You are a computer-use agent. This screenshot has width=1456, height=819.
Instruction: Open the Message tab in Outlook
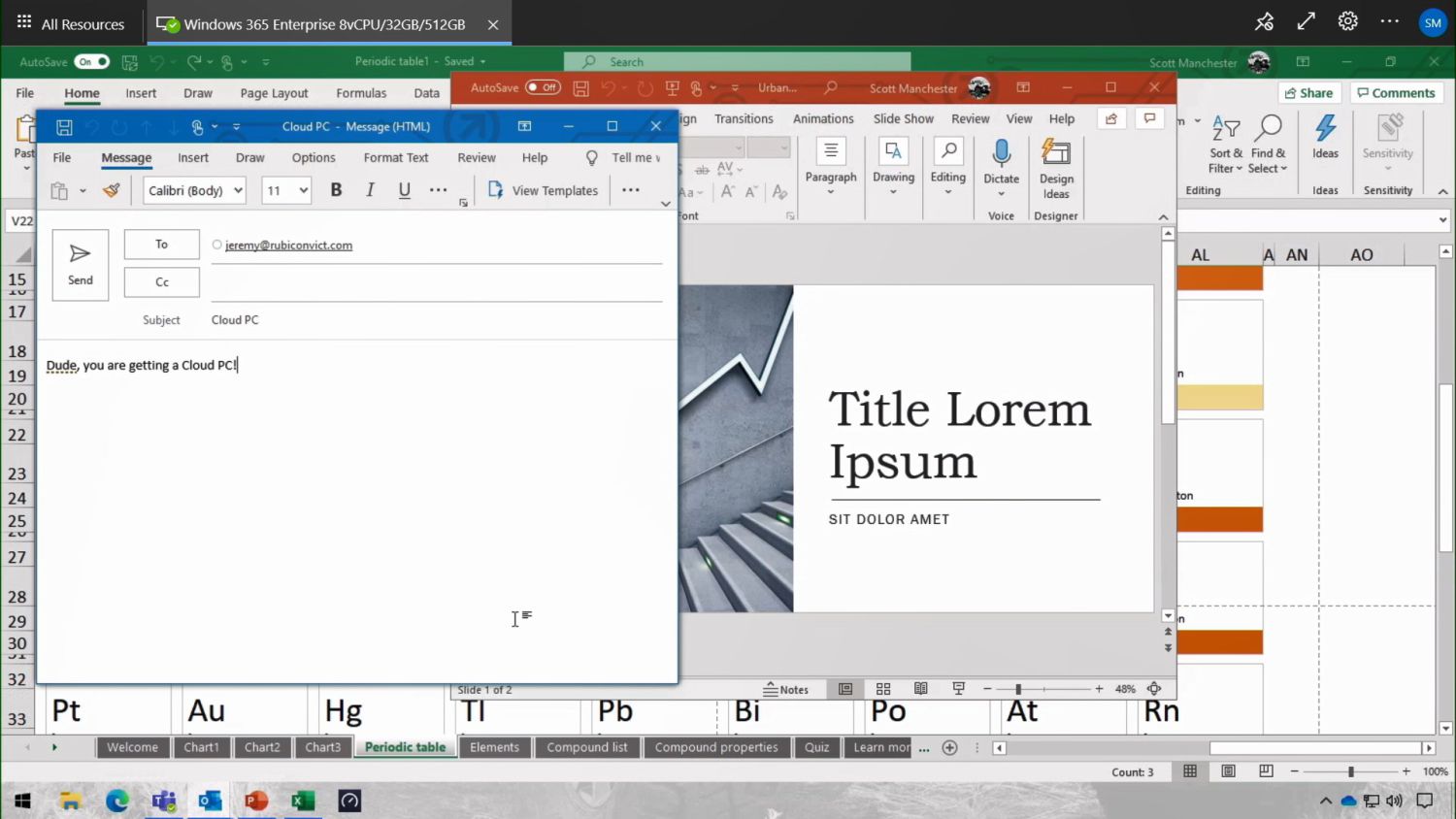[126, 157]
